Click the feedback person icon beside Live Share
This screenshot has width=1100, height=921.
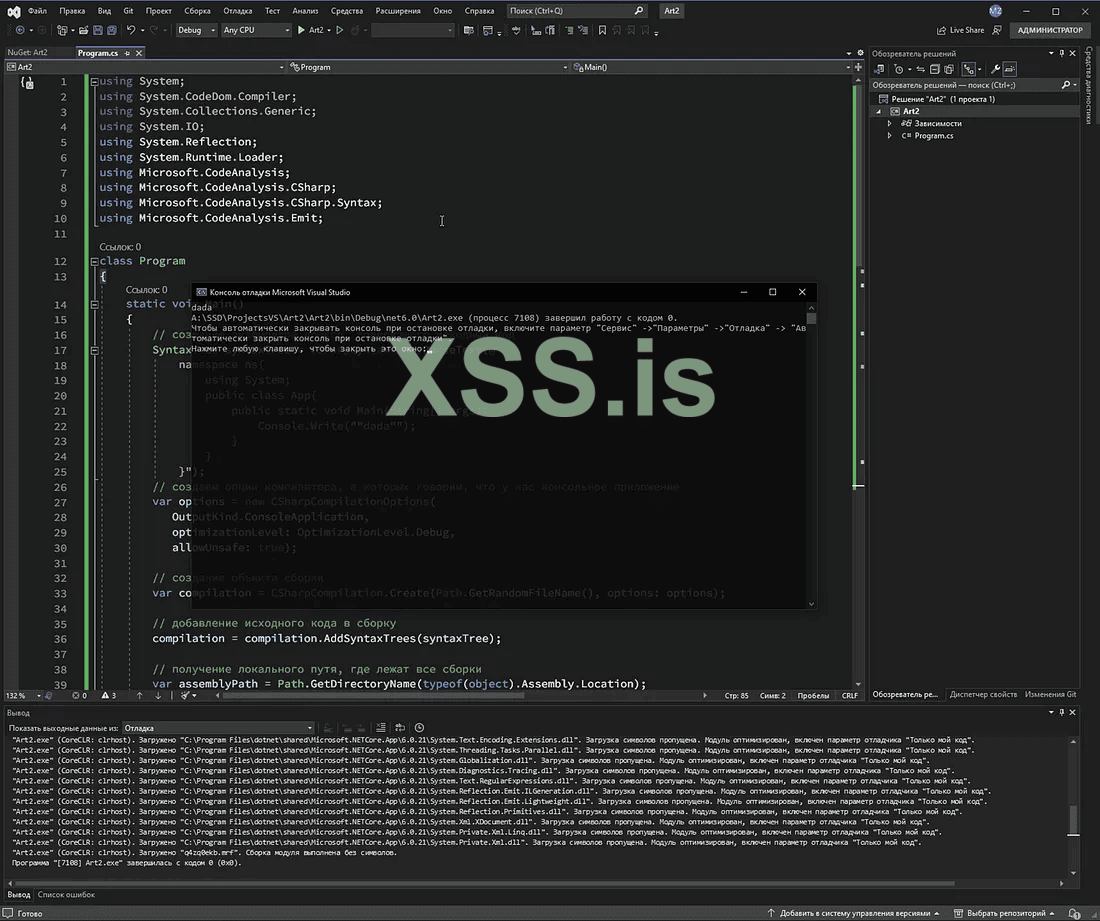tap(997, 30)
